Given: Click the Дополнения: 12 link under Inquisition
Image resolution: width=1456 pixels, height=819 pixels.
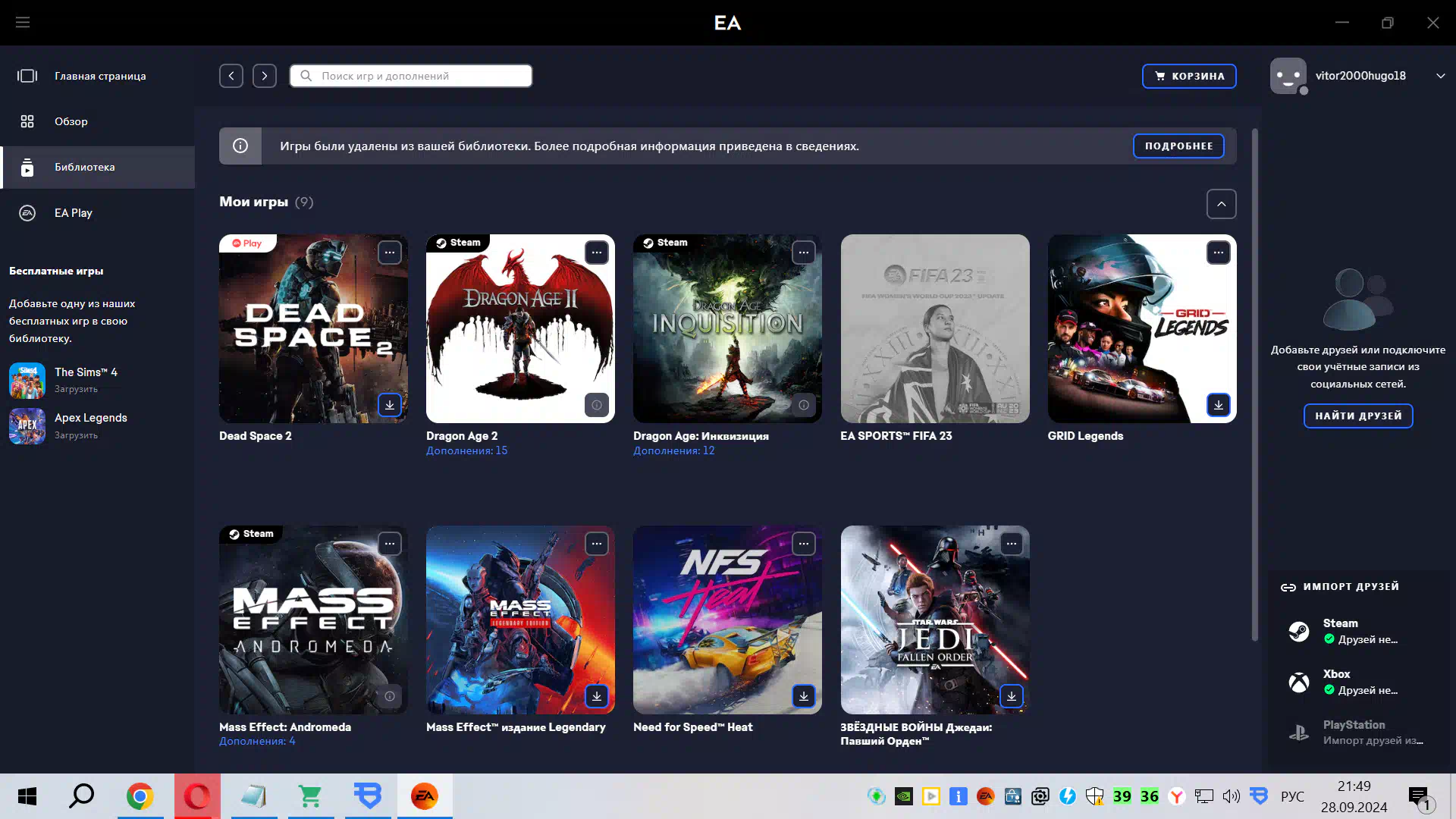Looking at the screenshot, I should (x=673, y=450).
